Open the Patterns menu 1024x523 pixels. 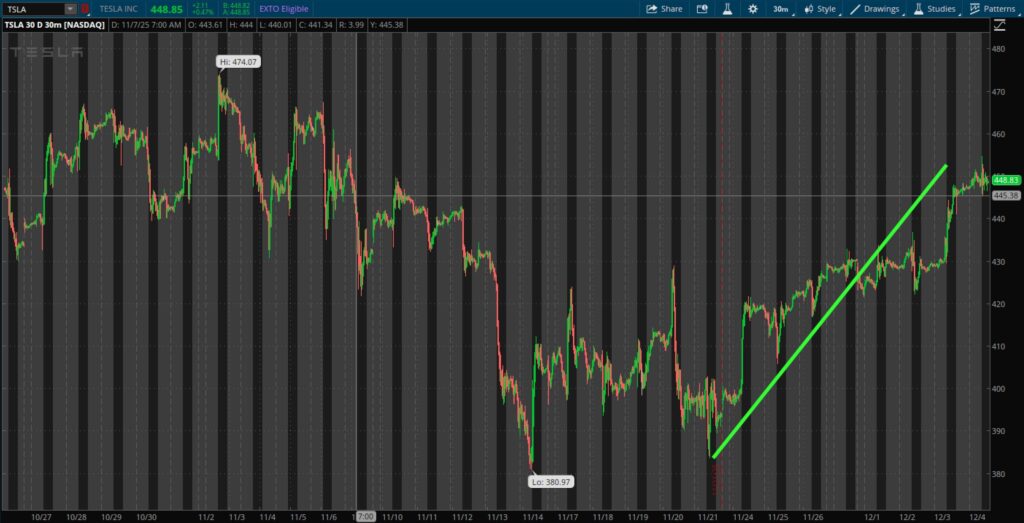[994, 9]
